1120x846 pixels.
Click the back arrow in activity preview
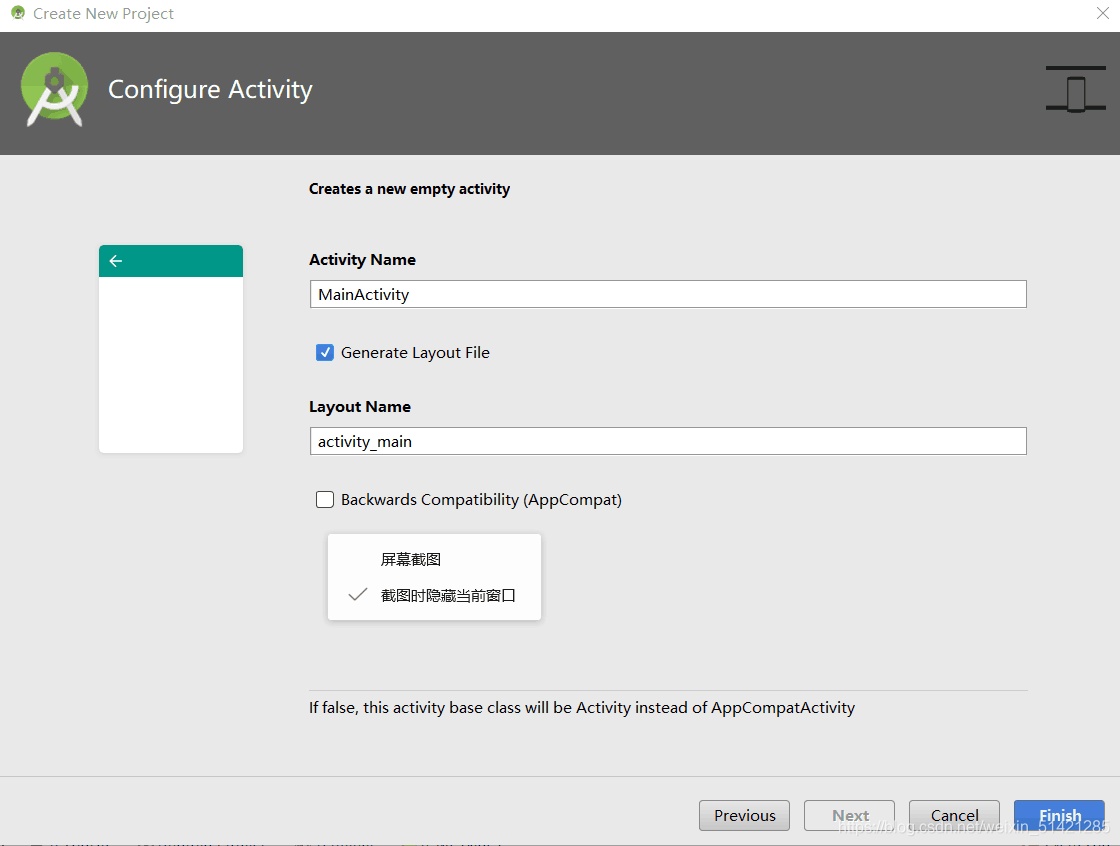(x=116, y=261)
